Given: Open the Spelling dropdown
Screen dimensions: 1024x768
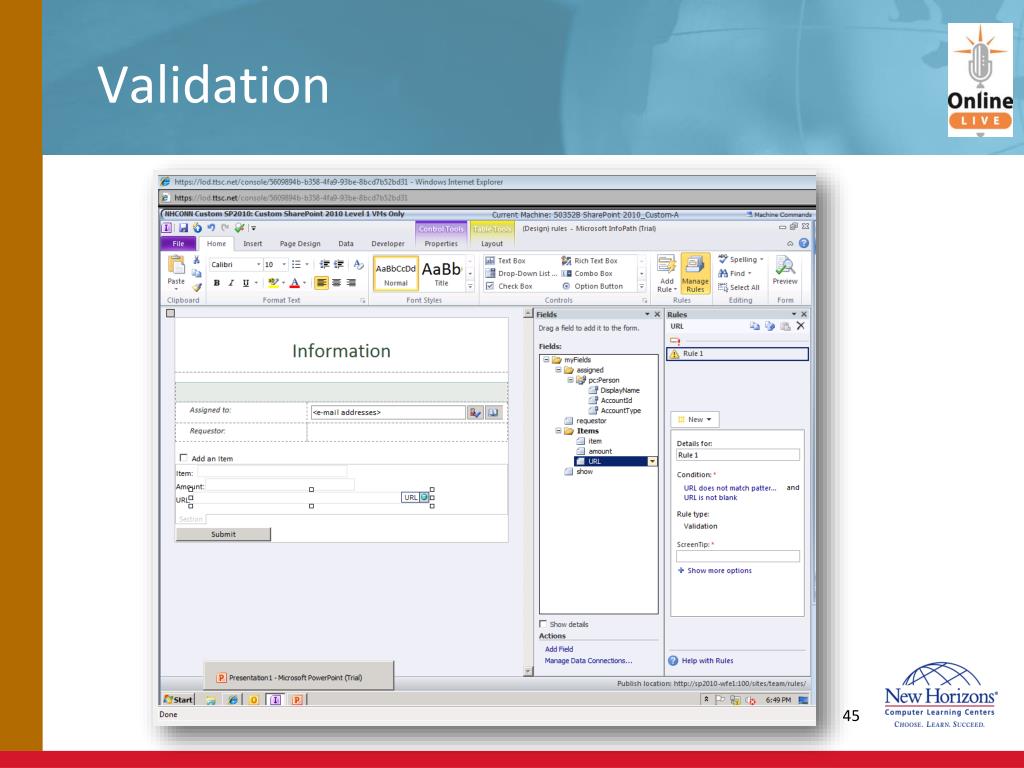Looking at the screenshot, I should [741, 259].
